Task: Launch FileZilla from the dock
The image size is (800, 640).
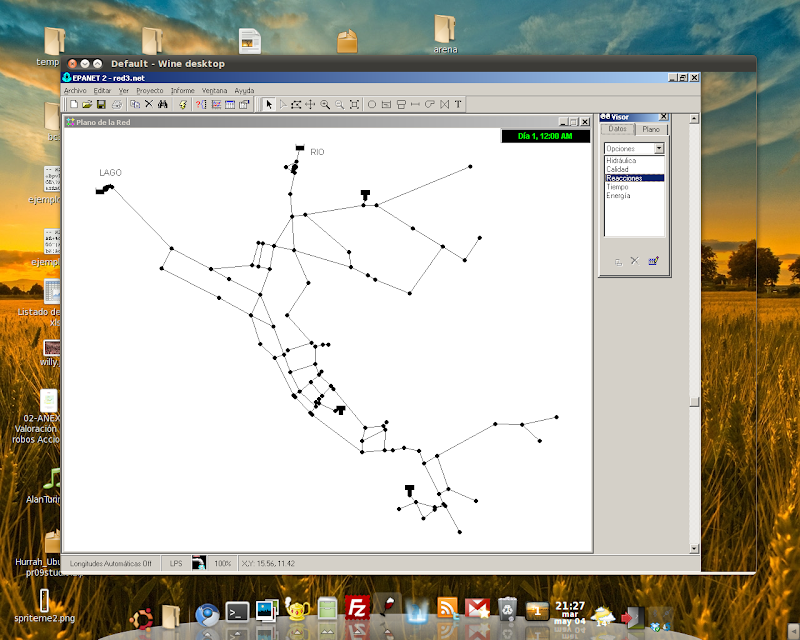Action: (358, 608)
